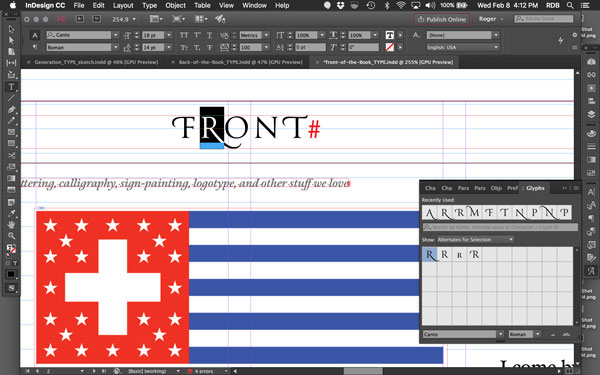Screen dimensions: 600x375
Task: Select the Zoom magnifier tool
Action: (11, 236)
